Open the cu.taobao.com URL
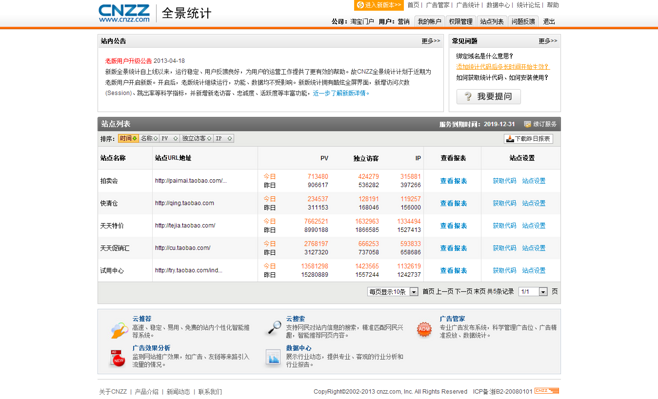This screenshot has height=399, width=658. (x=183, y=248)
